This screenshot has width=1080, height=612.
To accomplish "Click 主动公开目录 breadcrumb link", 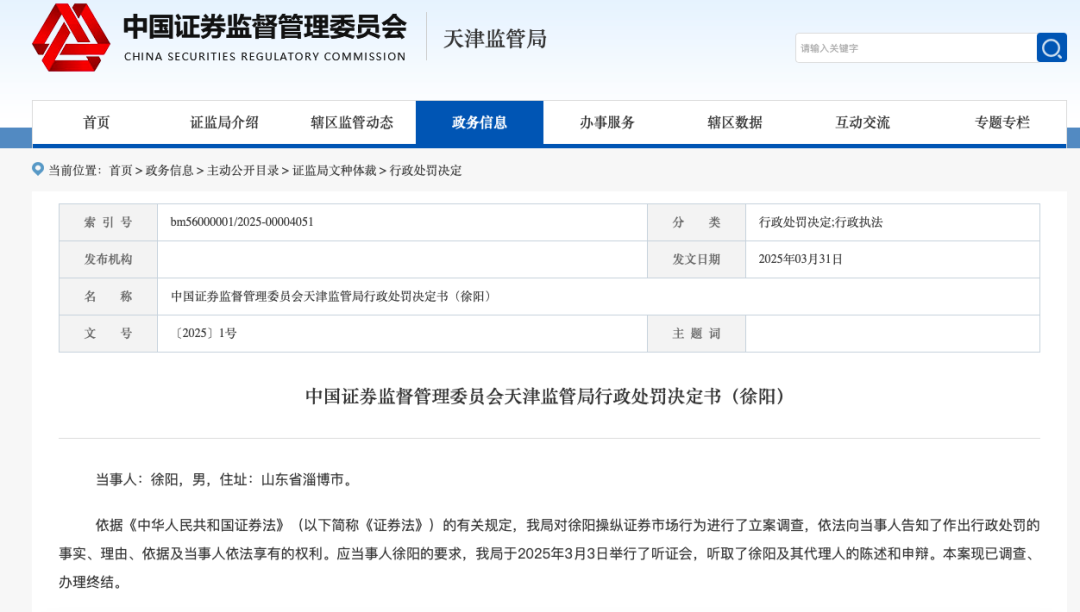I will point(243,171).
